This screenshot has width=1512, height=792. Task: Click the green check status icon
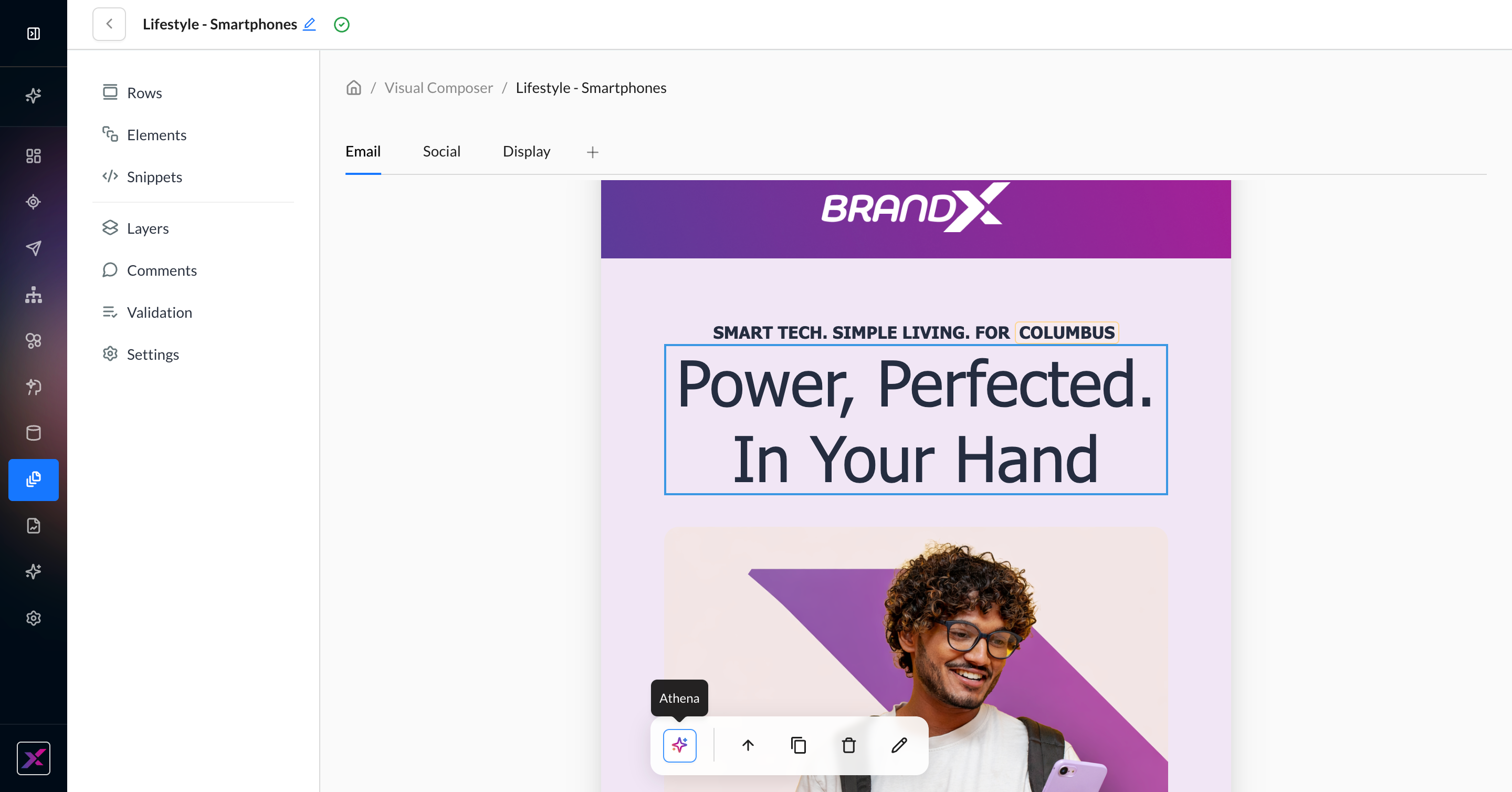tap(342, 25)
